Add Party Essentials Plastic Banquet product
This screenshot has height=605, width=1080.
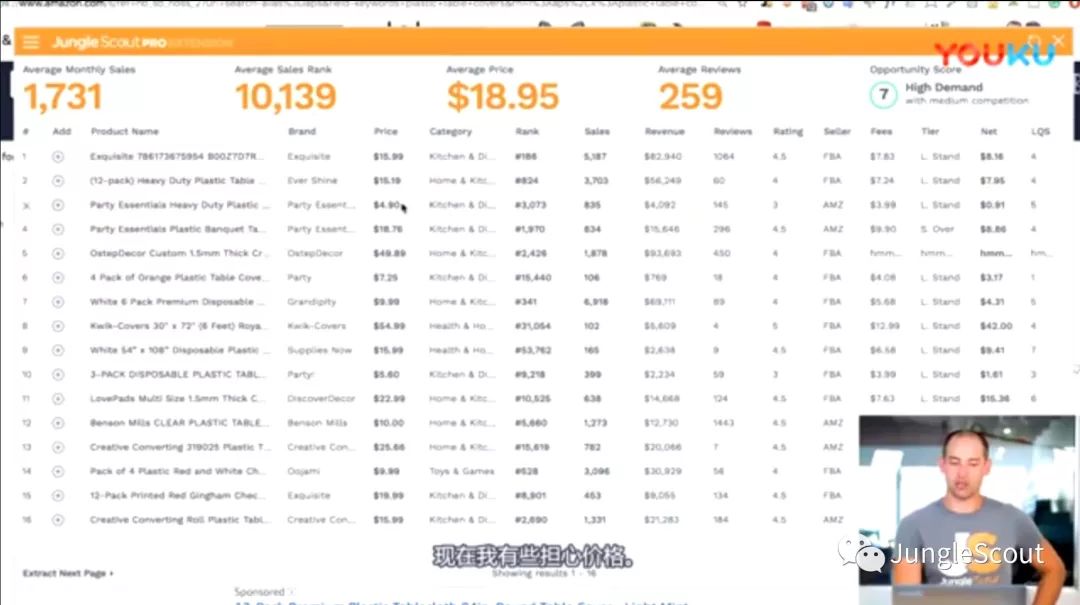[x=58, y=229]
